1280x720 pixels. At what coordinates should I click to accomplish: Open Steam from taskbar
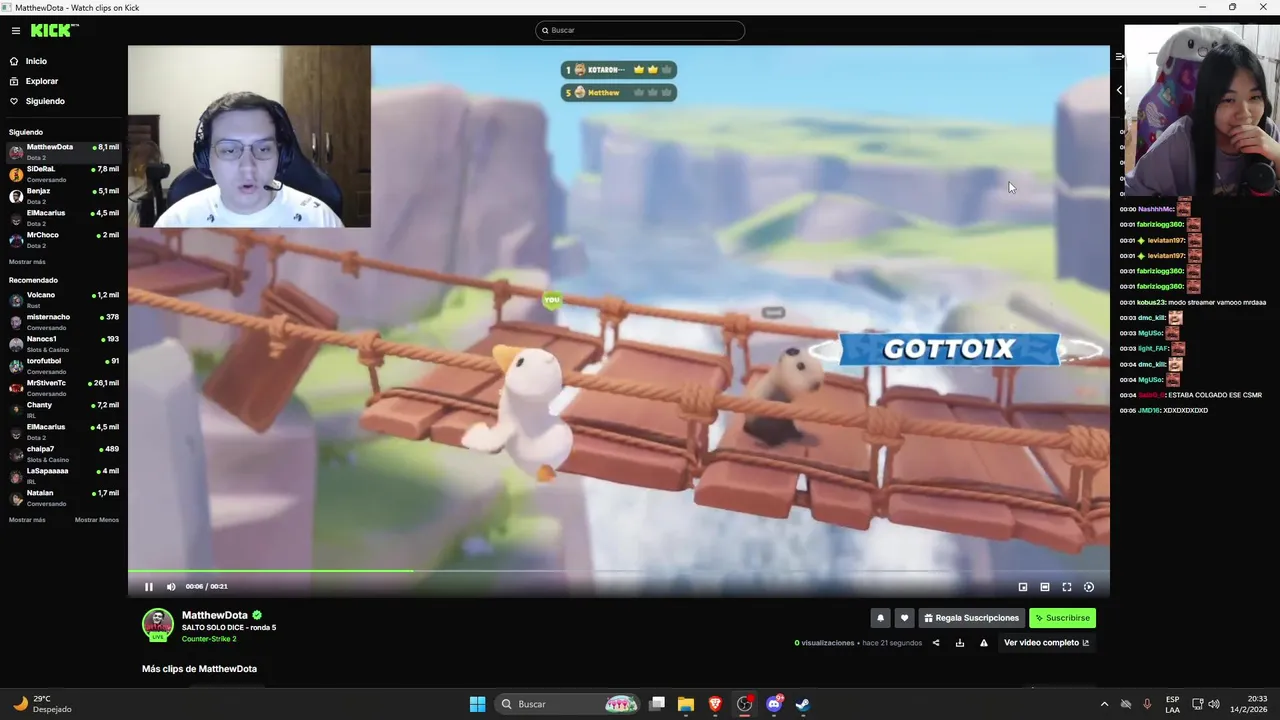tap(803, 704)
